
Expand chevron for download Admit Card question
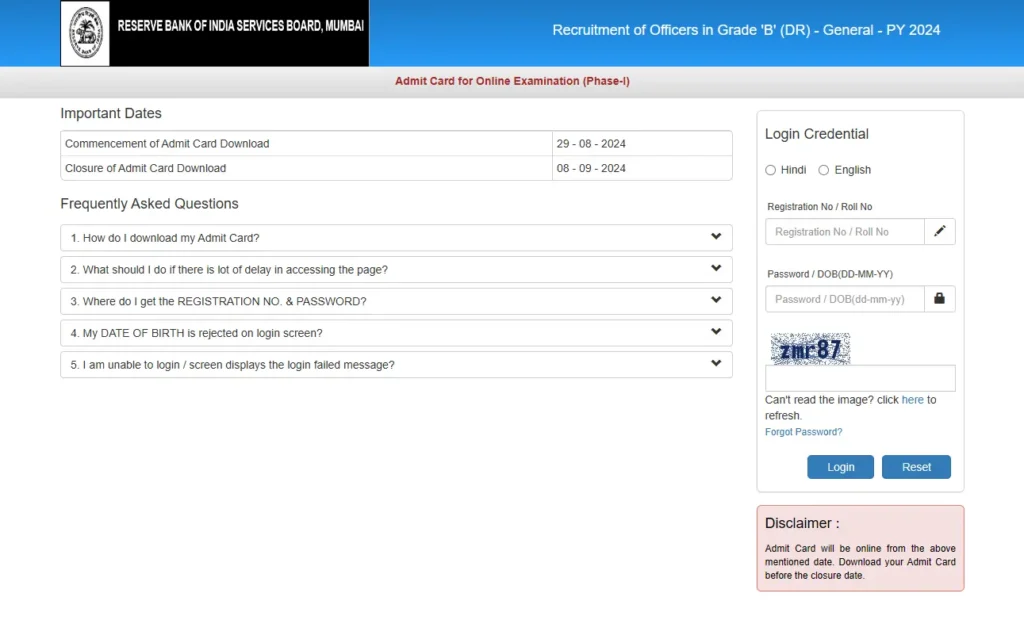pyautogui.click(x=716, y=237)
